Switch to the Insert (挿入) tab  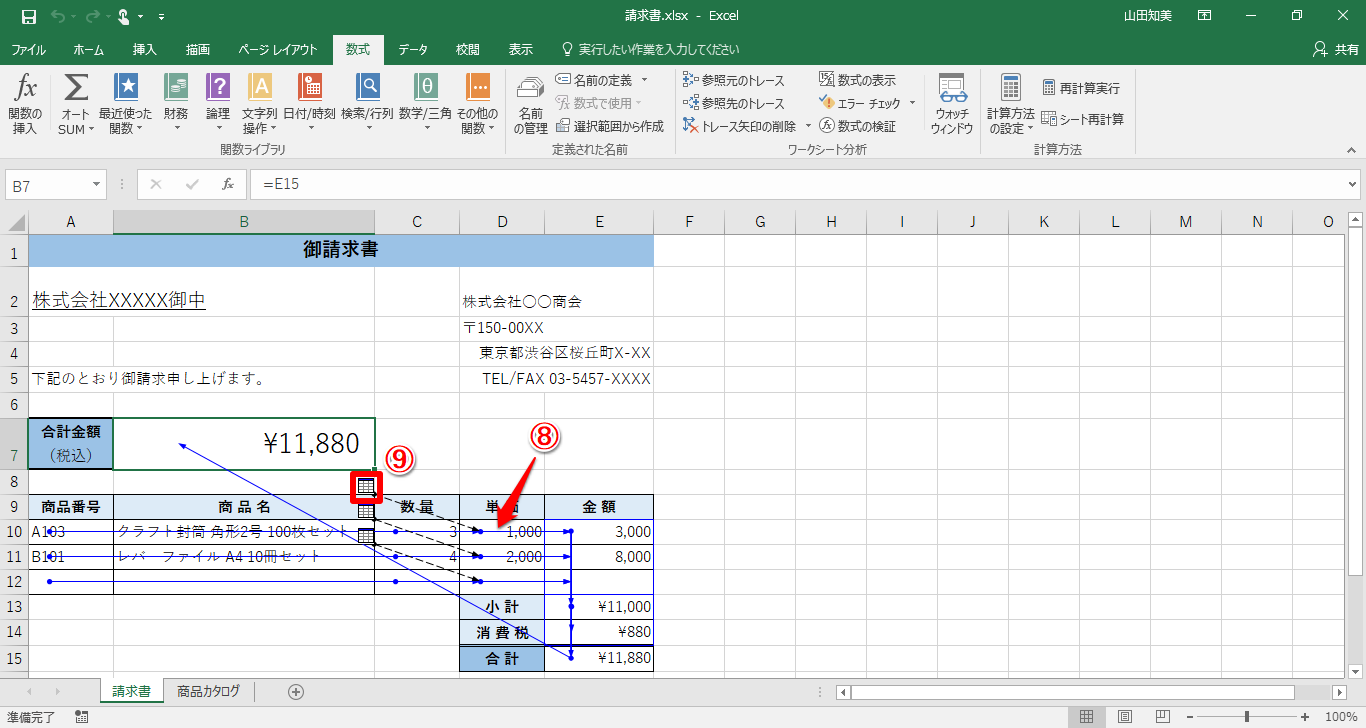pyautogui.click(x=145, y=49)
